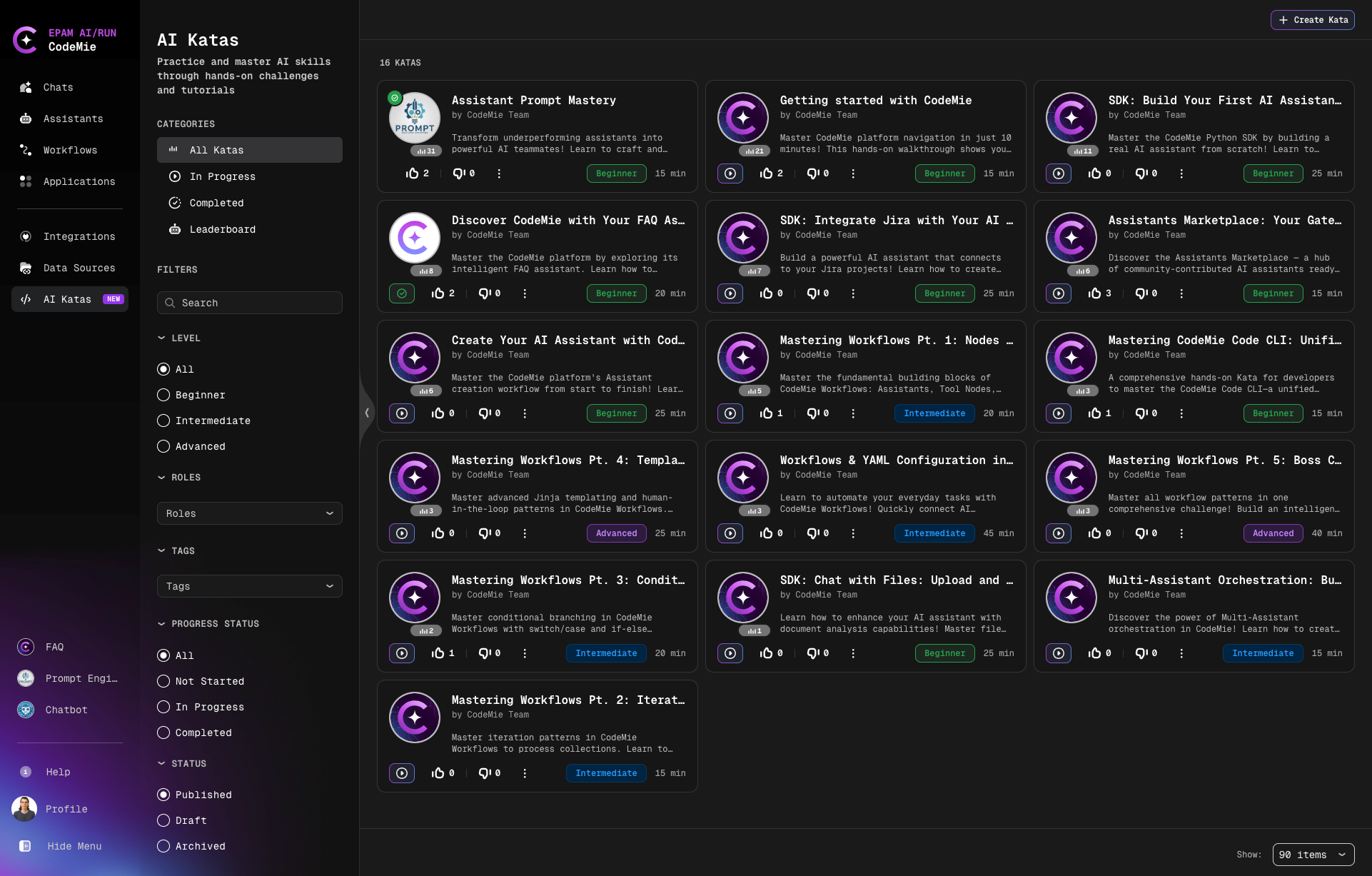Click the Workflows sidebar icon

pos(26,150)
